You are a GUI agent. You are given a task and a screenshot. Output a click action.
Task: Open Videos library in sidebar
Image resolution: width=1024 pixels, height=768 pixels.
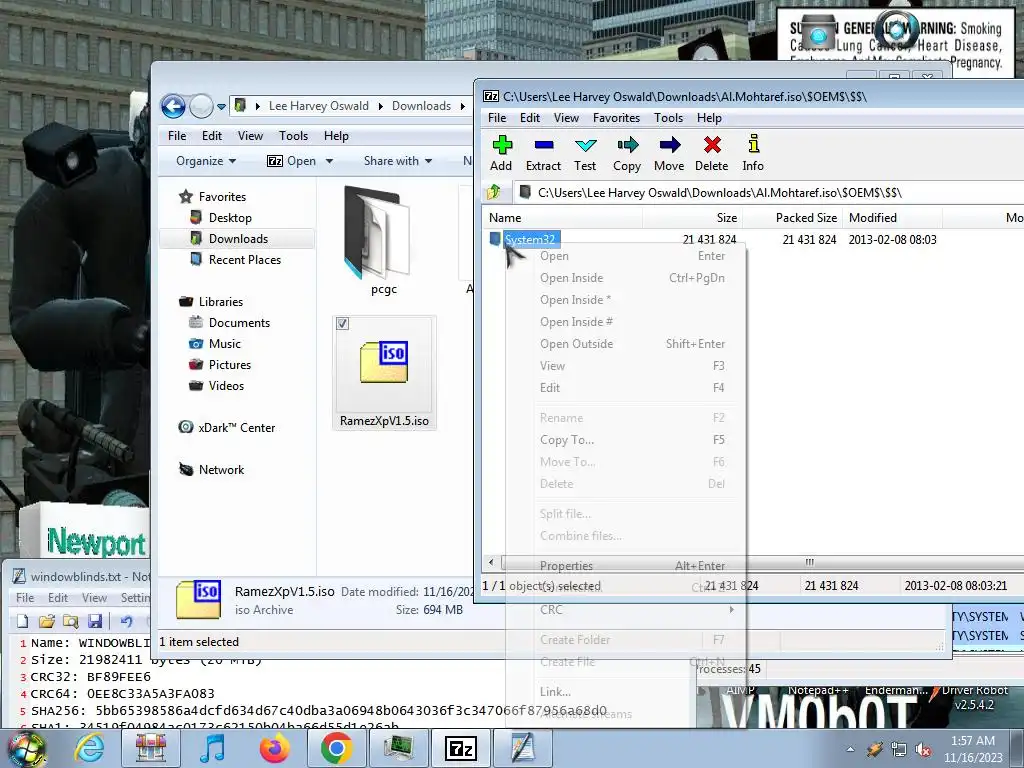coord(226,385)
